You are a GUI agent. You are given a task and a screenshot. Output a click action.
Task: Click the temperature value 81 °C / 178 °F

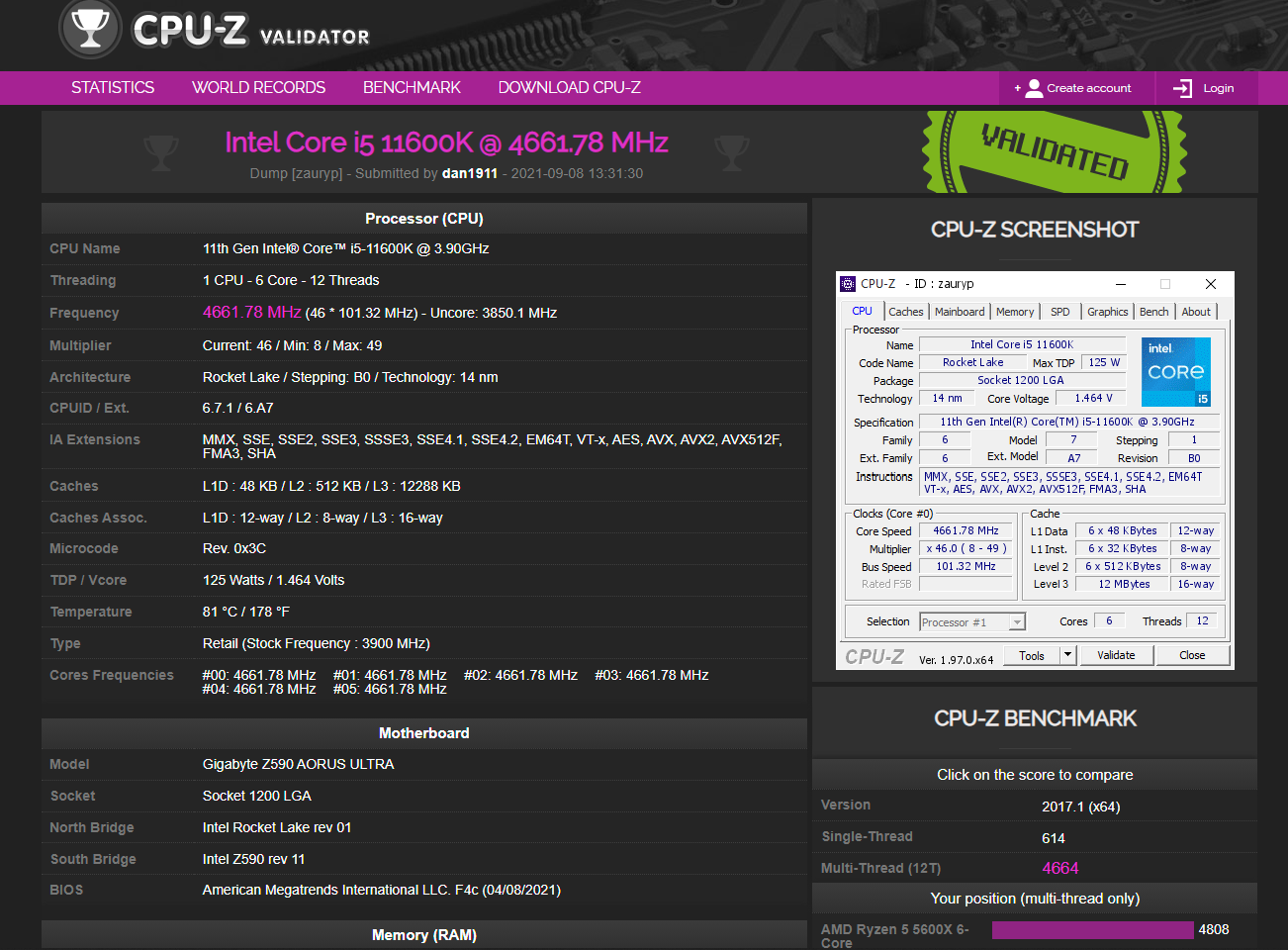click(246, 613)
